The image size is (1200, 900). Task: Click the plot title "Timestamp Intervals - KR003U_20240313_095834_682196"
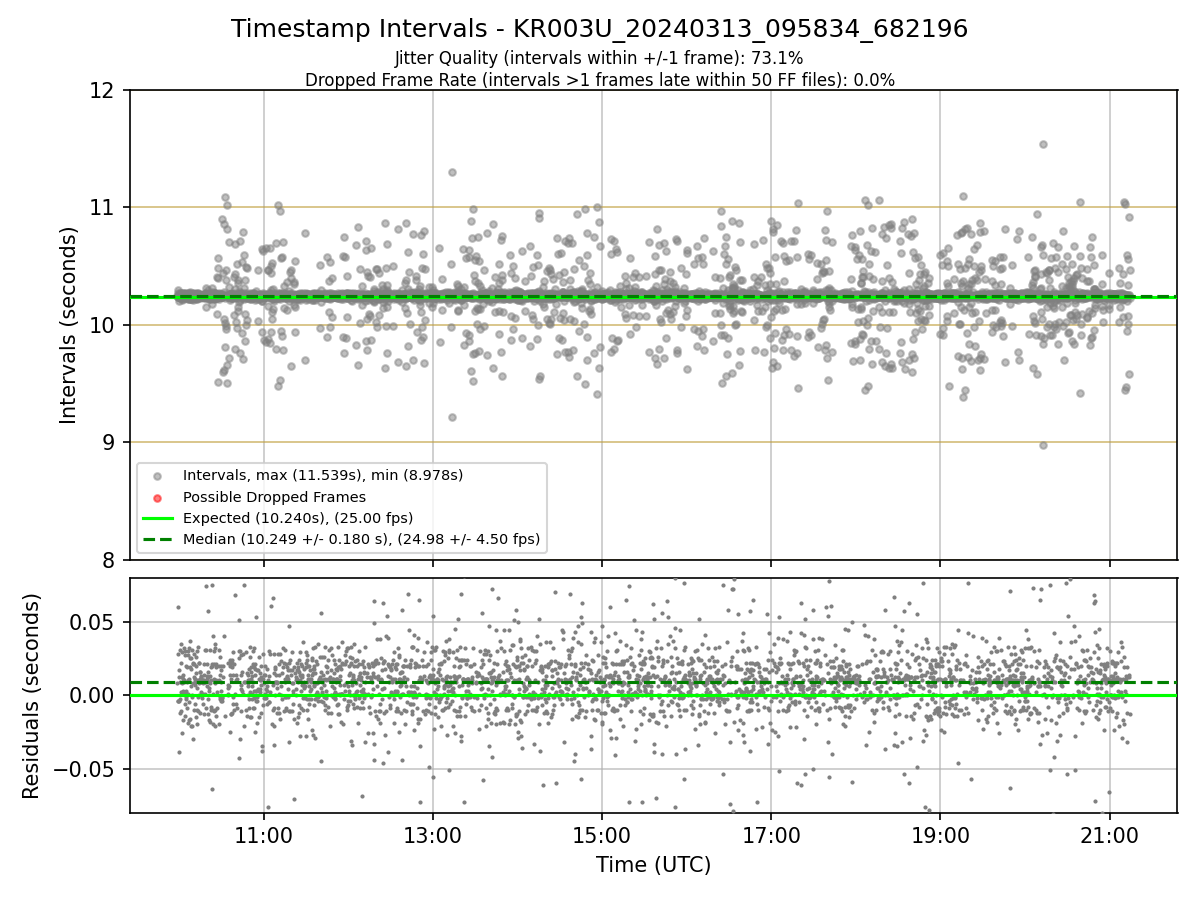(599, 29)
